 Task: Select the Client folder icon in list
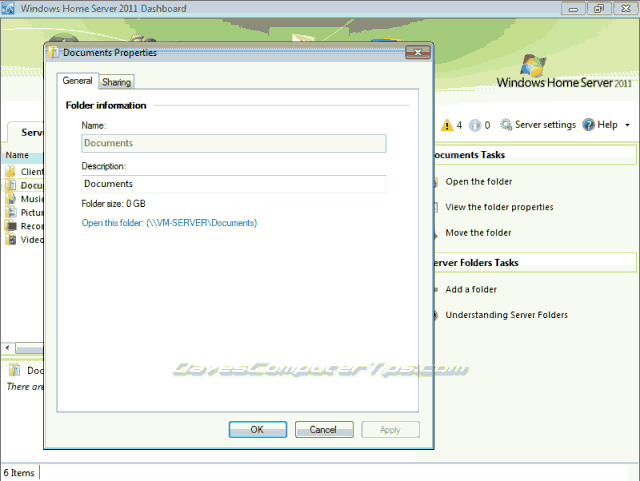click(x=11, y=171)
